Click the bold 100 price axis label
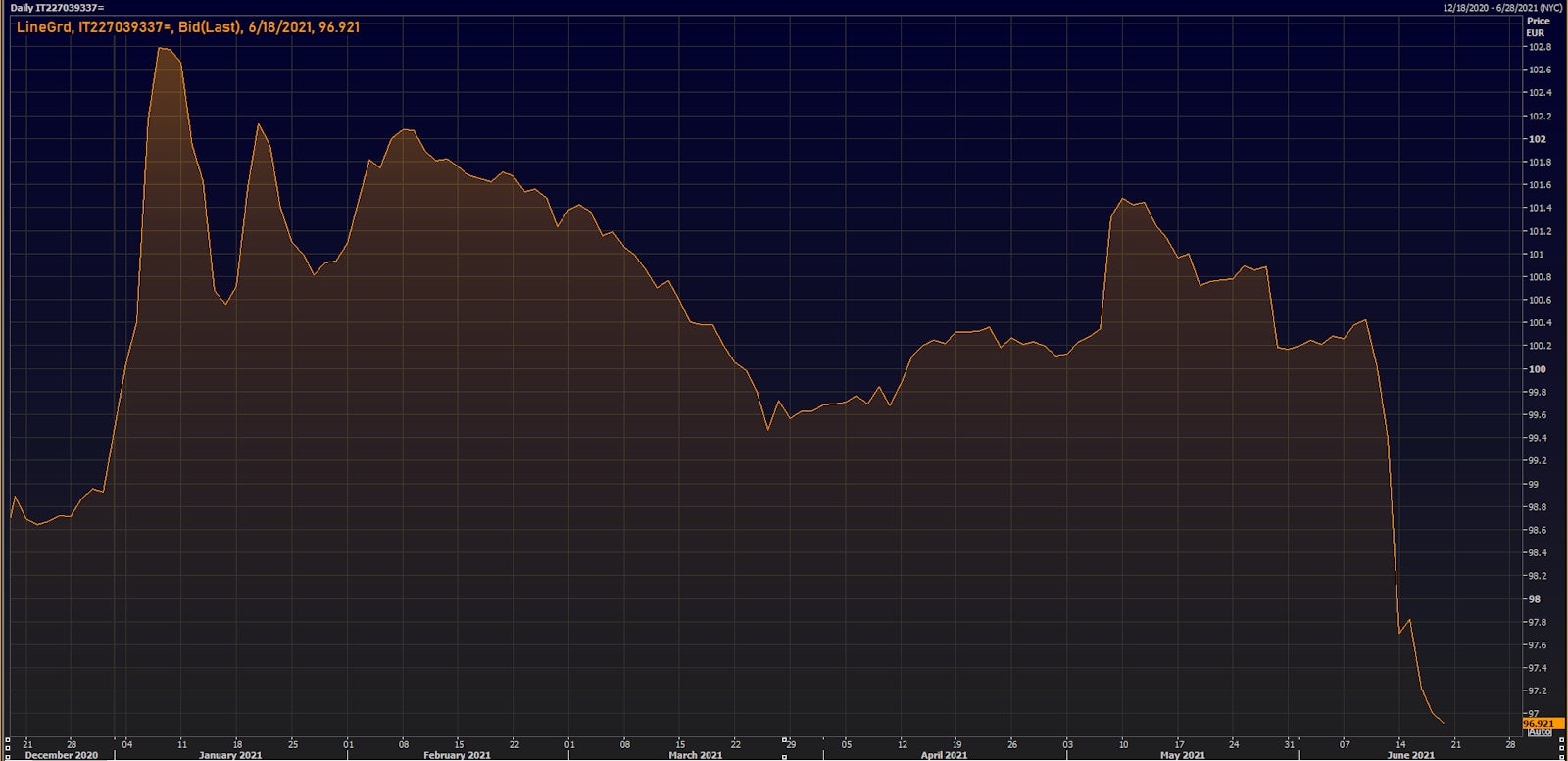The height and width of the screenshot is (761, 1568). point(1537,369)
